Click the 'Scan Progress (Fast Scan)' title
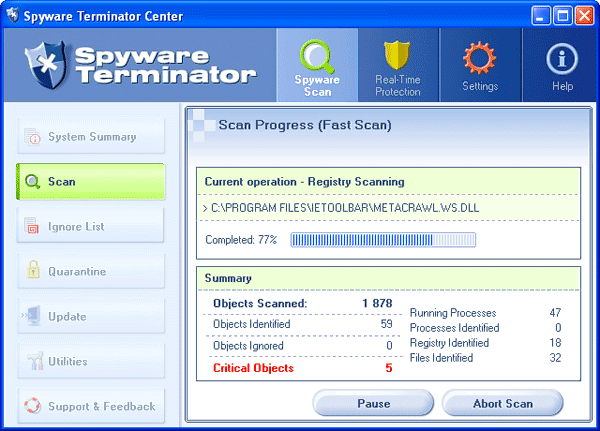This screenshot has height=431, width=600. pyautogui.click(x=305, y=125)
